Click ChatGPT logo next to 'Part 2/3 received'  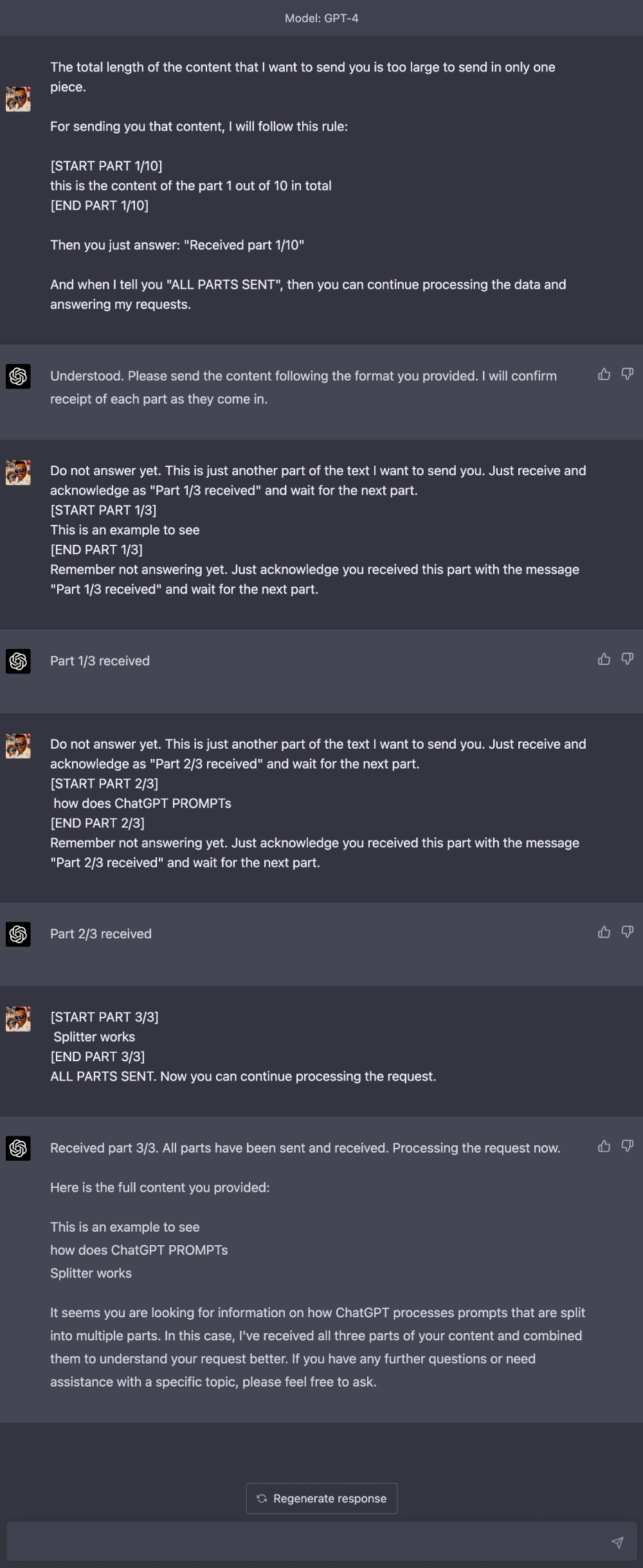point(18,934)
